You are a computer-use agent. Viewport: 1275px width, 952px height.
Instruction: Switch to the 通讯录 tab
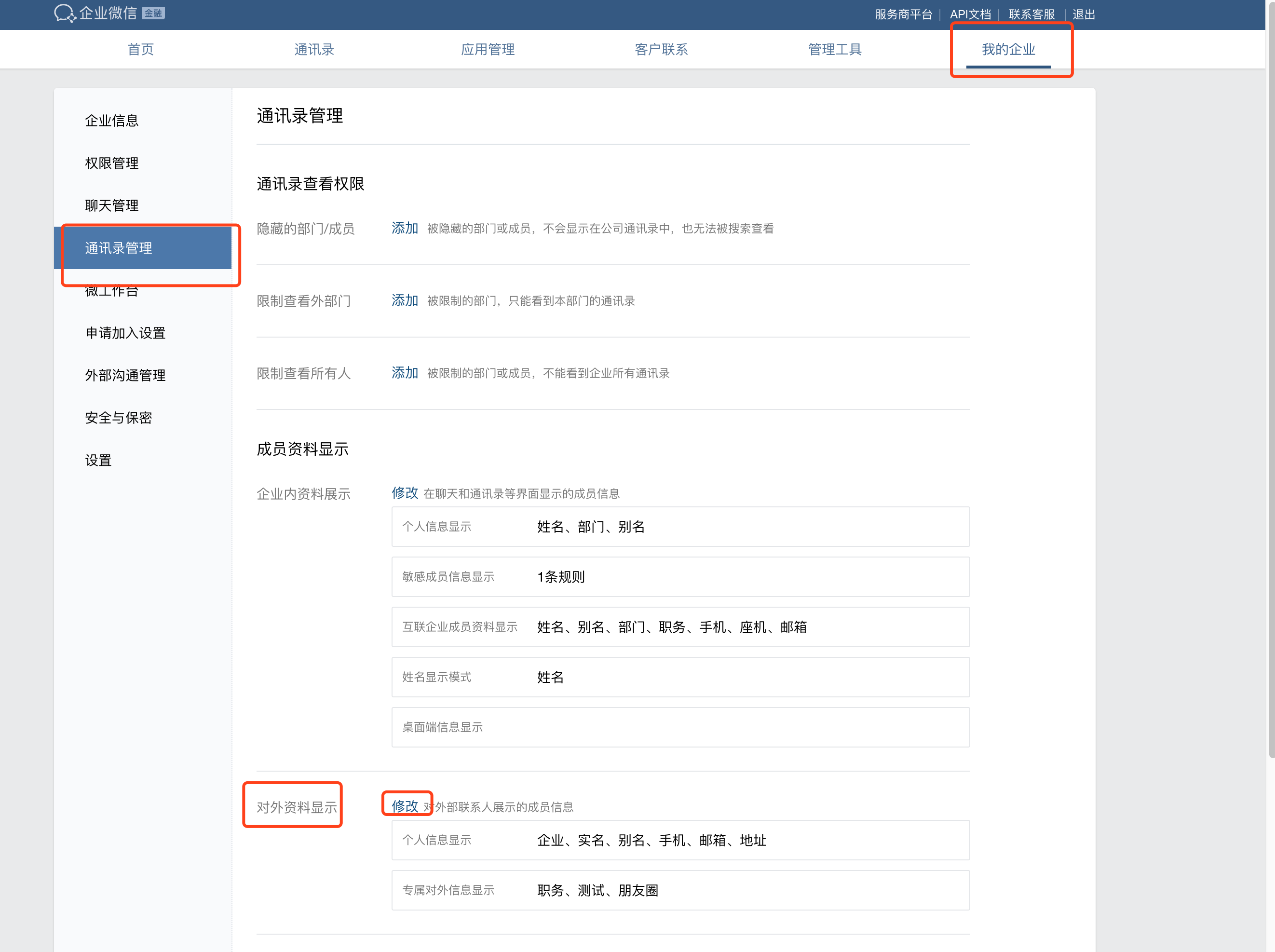click(x=314, y=50)
